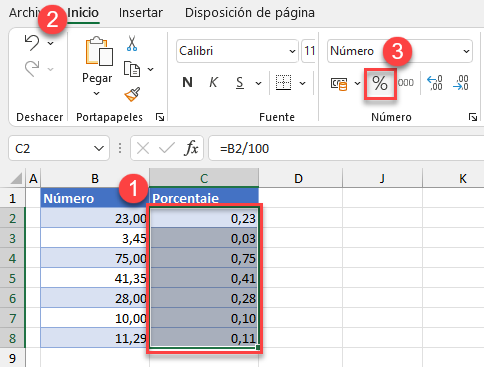Click cell with value 11,29

[x=95, y=338]
